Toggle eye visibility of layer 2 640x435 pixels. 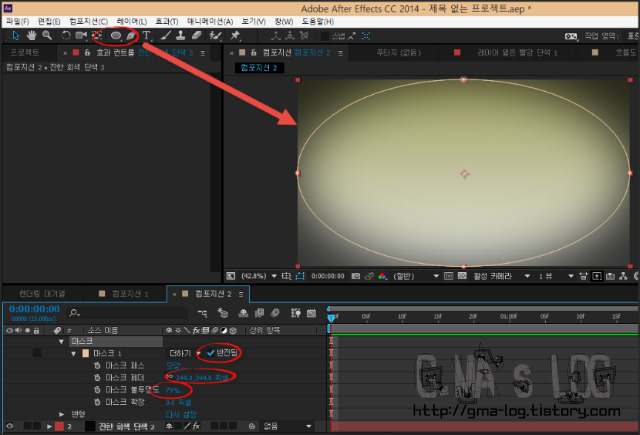[x=10, y=426]
